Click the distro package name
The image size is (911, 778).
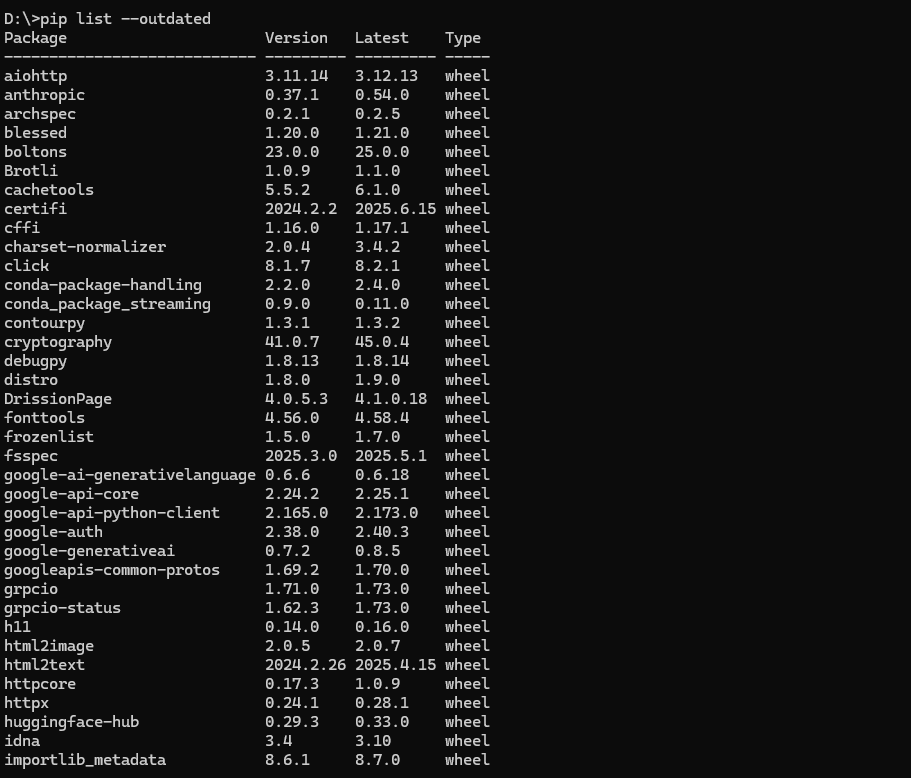point(31,380)
